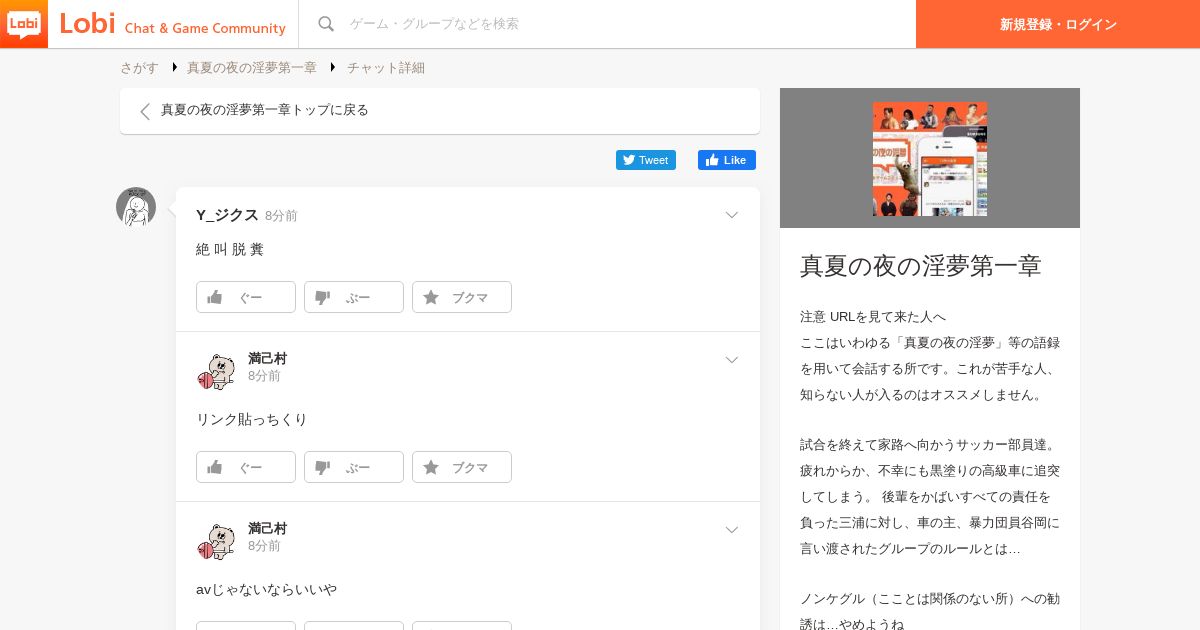Click the message text 絶叫脱糞
The height and width of the screenshot is (630, 1200).
tap(230, 250)
